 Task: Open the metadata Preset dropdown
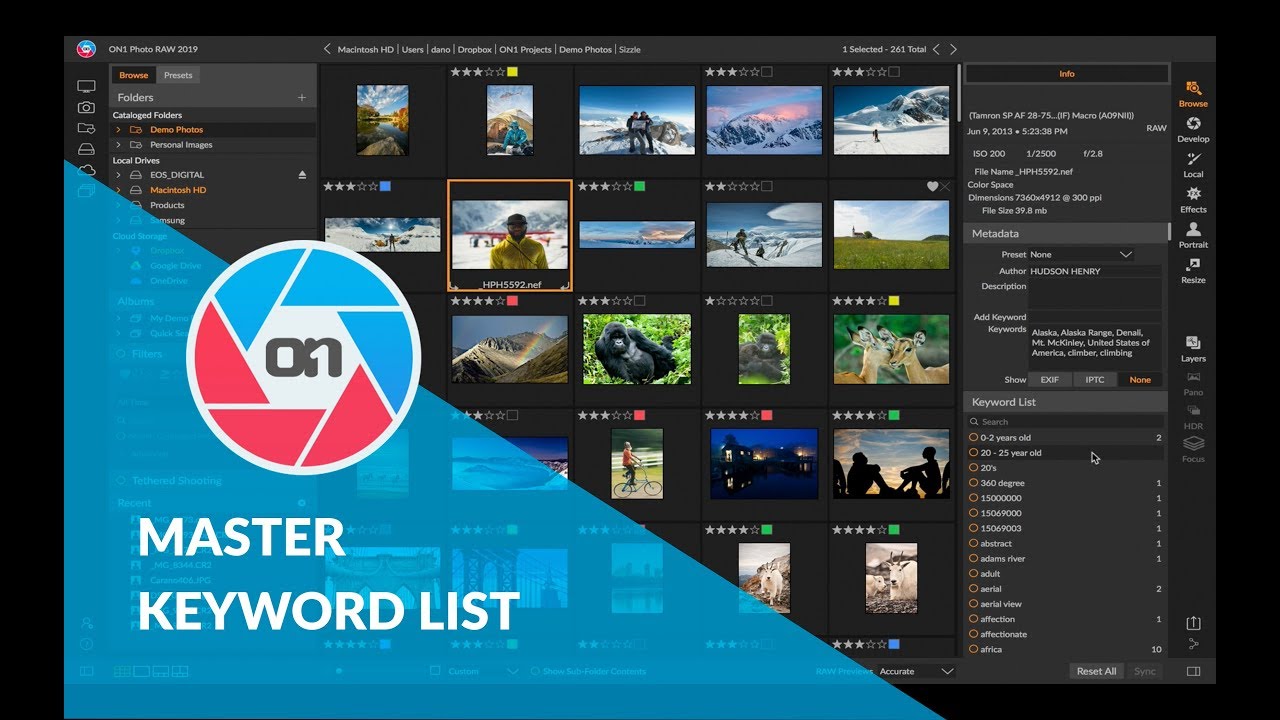point(1081,254)
